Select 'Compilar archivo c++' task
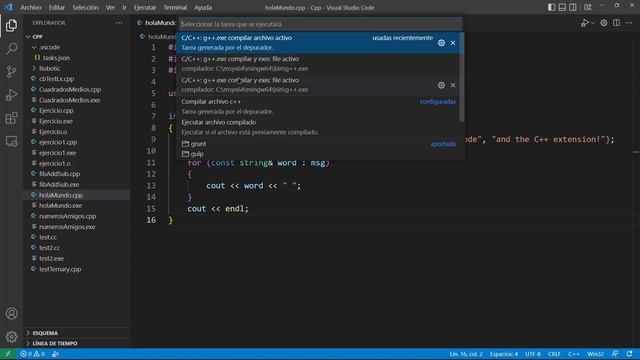This screenshot has height=360, width=640. [318, 106]
